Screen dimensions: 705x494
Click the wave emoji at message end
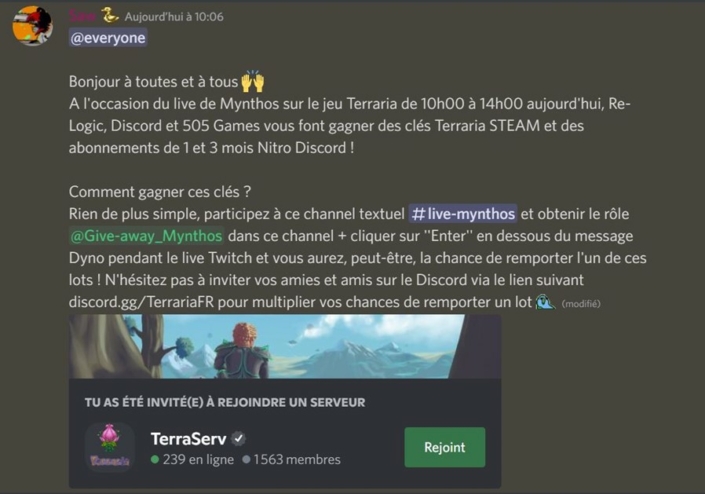point(545,302)
